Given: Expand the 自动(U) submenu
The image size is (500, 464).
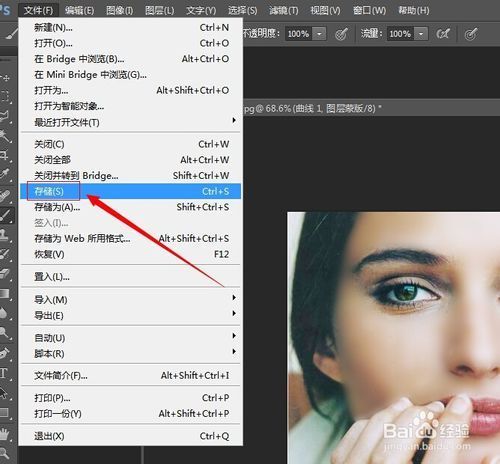Looking at the screenshot, I should click(x=131, y=338).
